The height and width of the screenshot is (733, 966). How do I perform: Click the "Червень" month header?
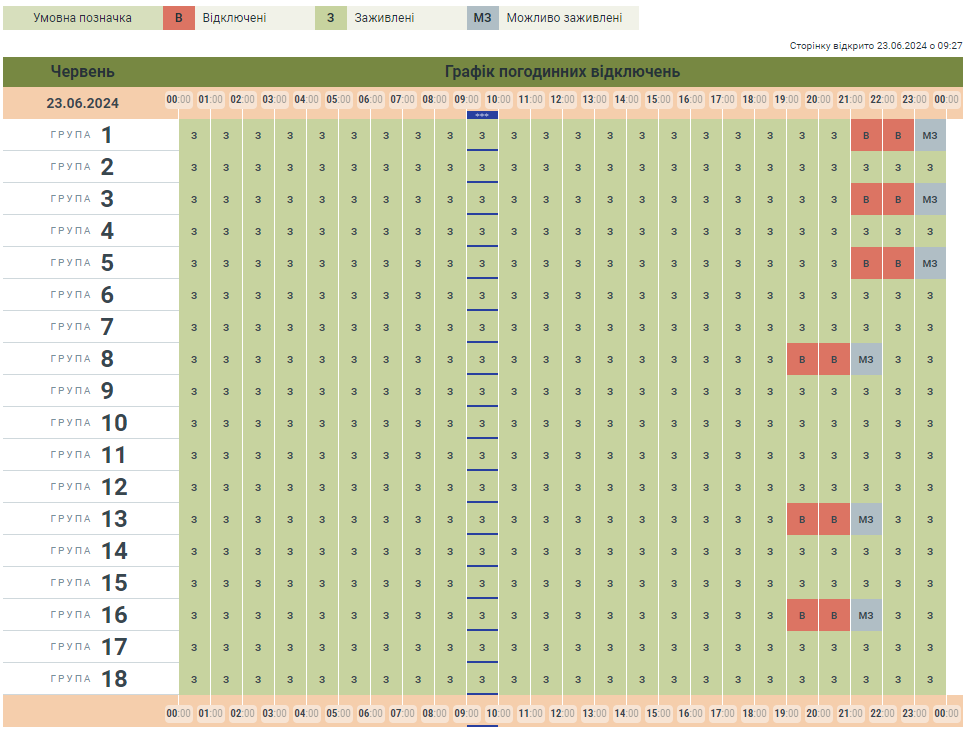click(83, 72)
